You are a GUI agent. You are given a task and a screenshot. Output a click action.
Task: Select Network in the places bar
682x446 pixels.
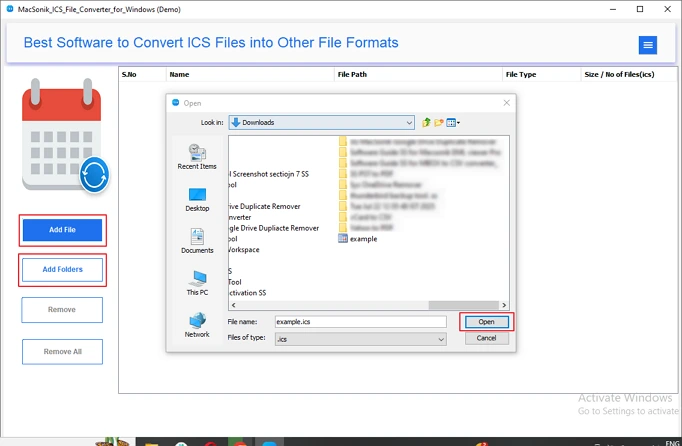[197, 325]
